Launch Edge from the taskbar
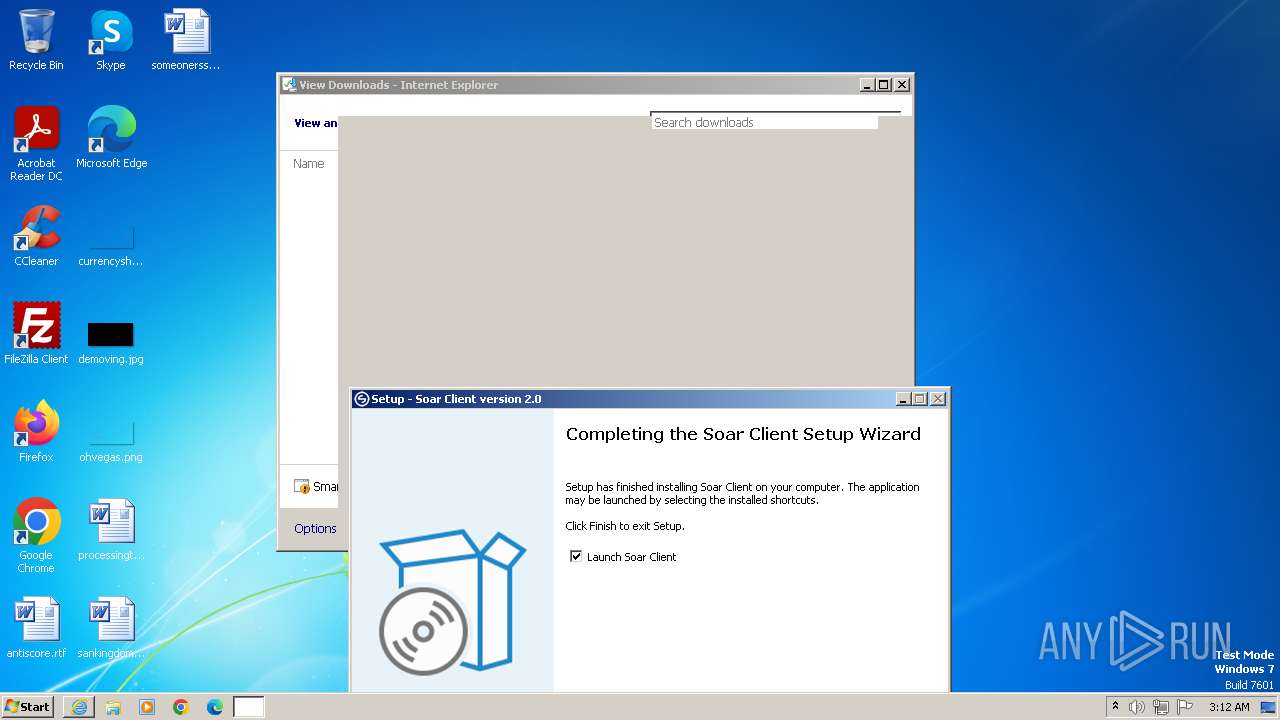 tap(215, 707)
